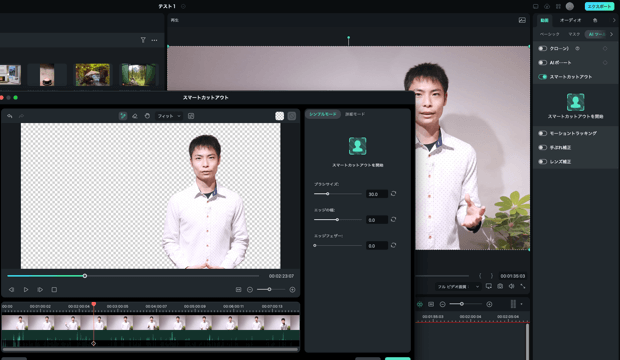Click the brush size 30.0 input field
Image resolution: width=620 pixels, height=360 pixels.
coord(376,194)
